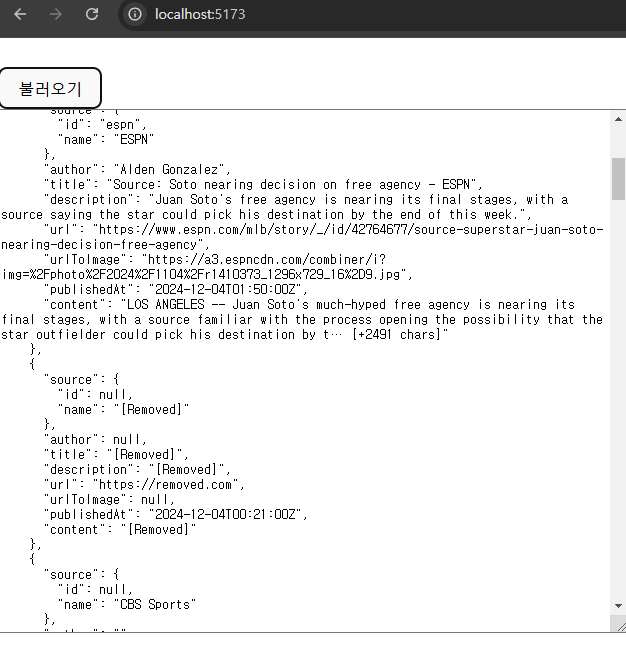Click the publishedAt 2024-12-04T01:50:00Z line

(176, 290)
